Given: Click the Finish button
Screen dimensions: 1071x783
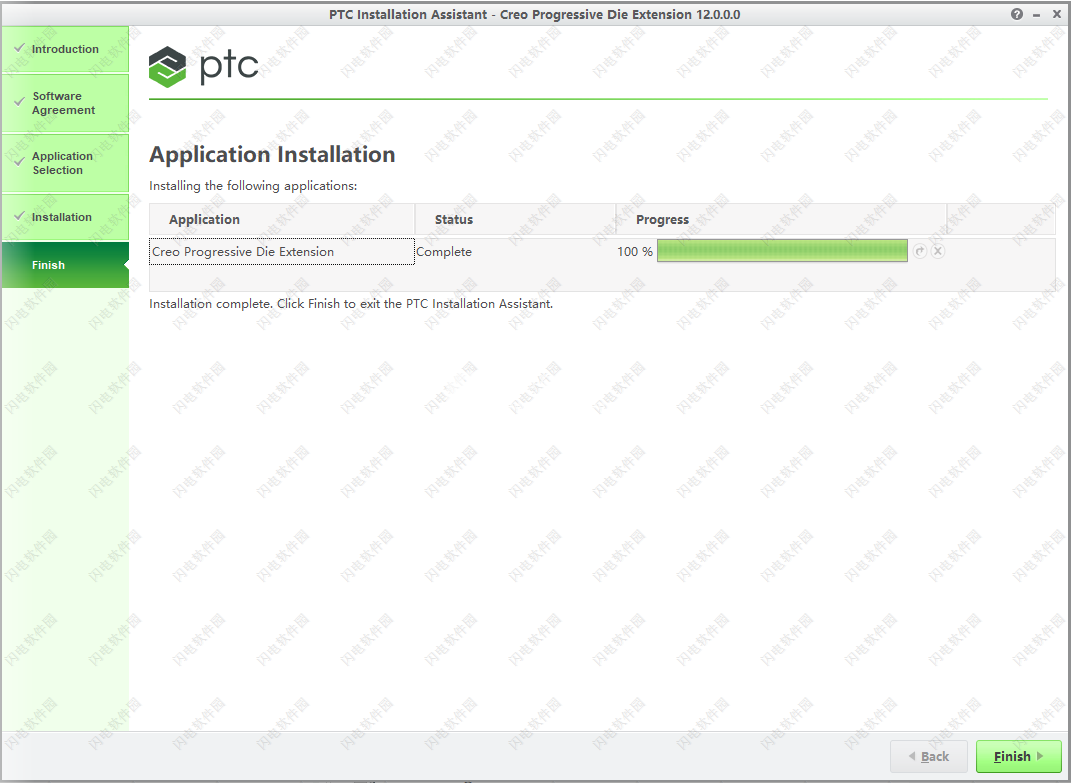Looking at the screenshot, I should pos(1018,756).
